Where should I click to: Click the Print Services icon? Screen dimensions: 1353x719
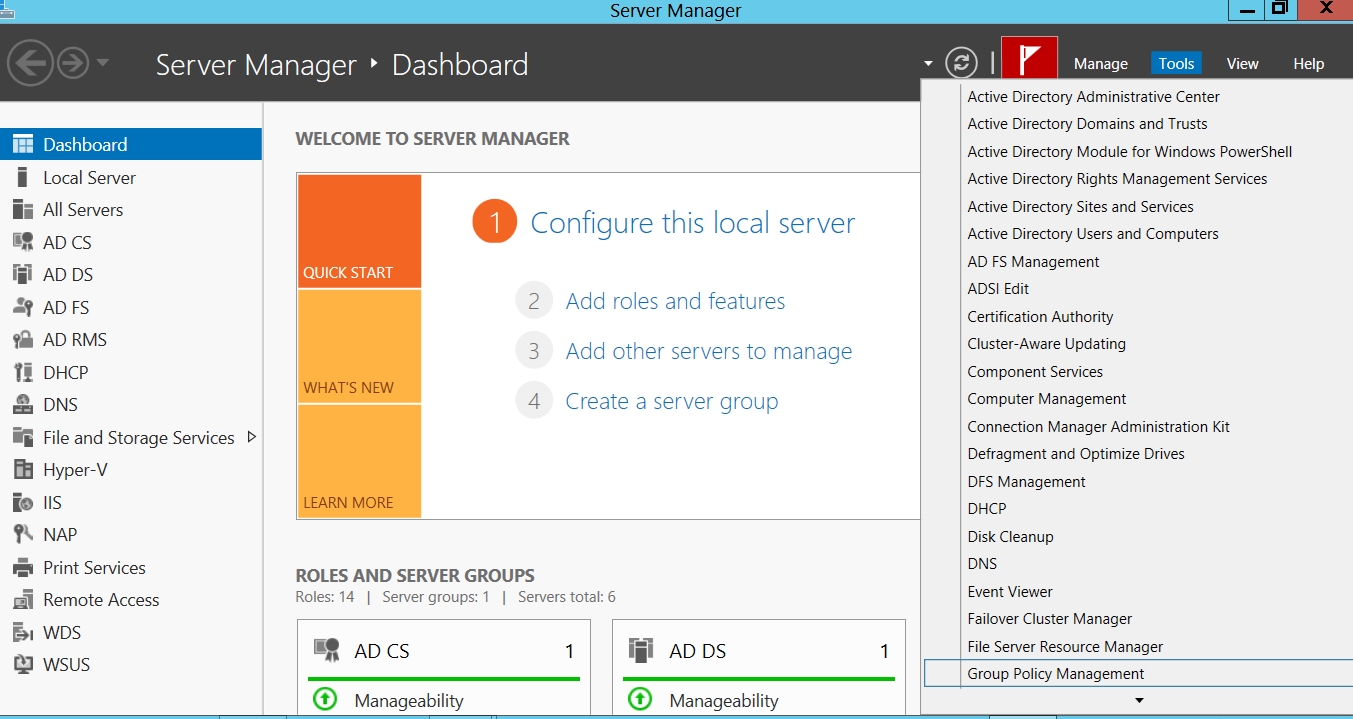point(23,568)
